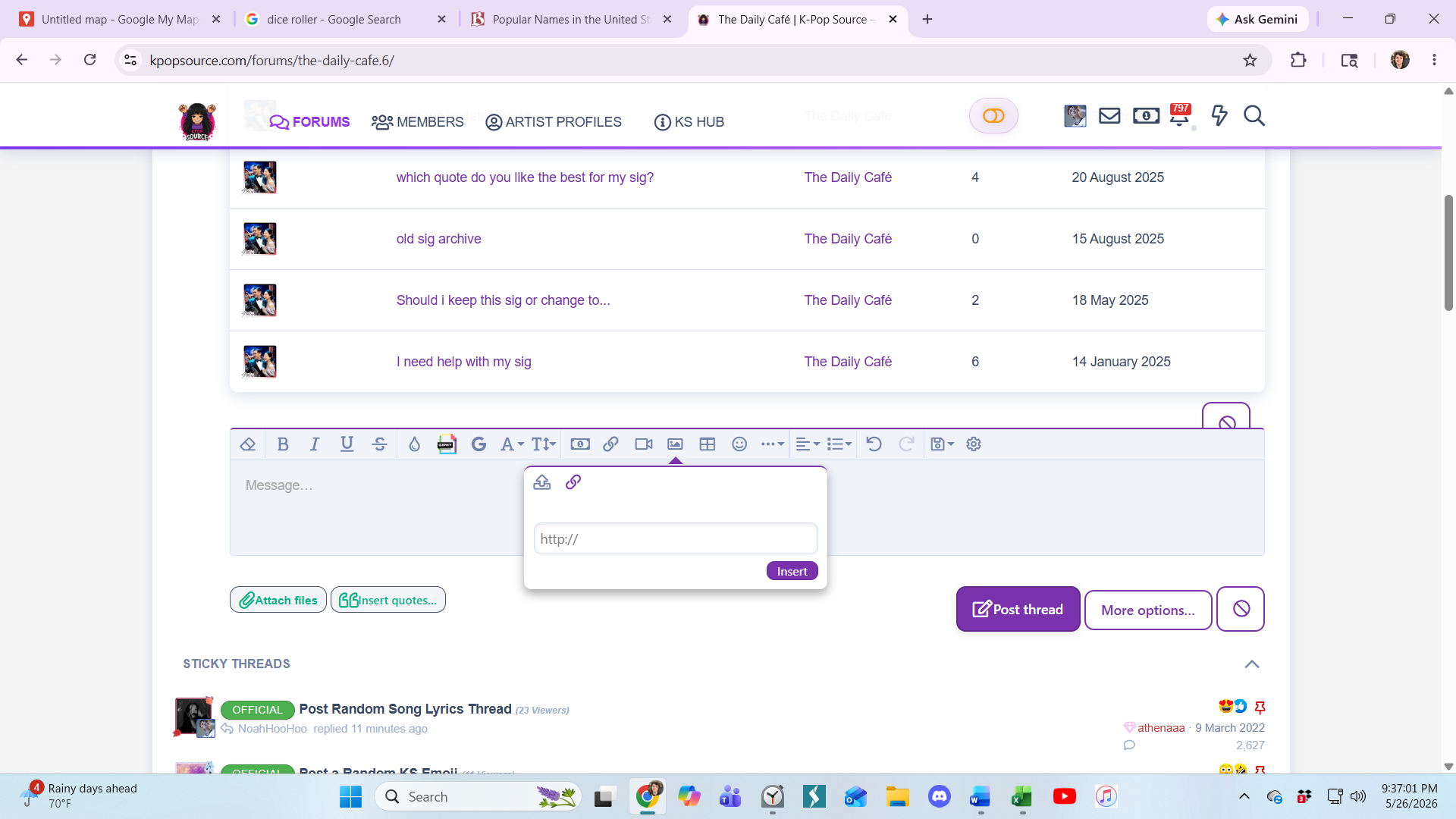Viewport: 1456px width, 819px height.
Task: Toggle underline text formatting
Action: (x=347, y=444)
